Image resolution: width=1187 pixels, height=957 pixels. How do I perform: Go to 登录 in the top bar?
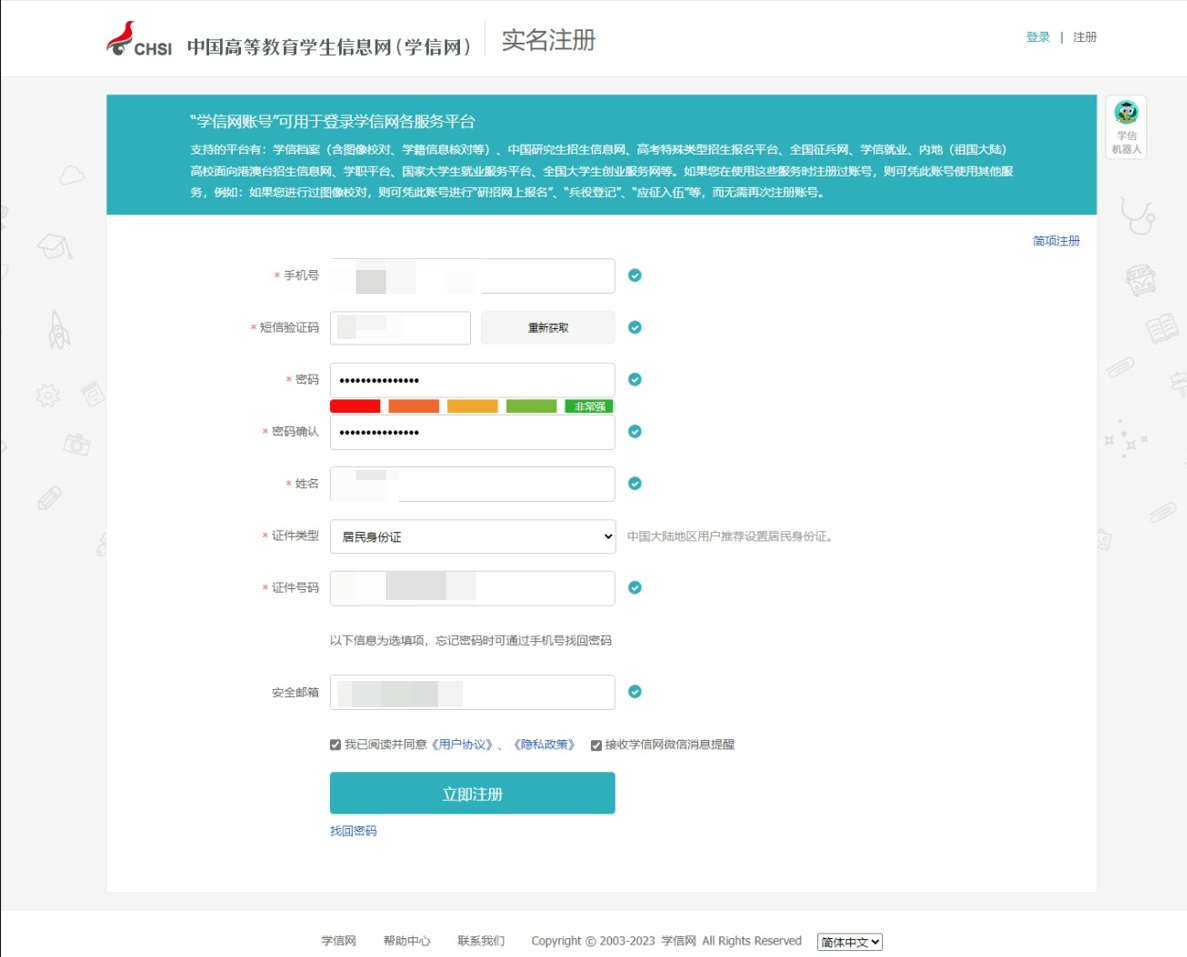[1038, 37]
